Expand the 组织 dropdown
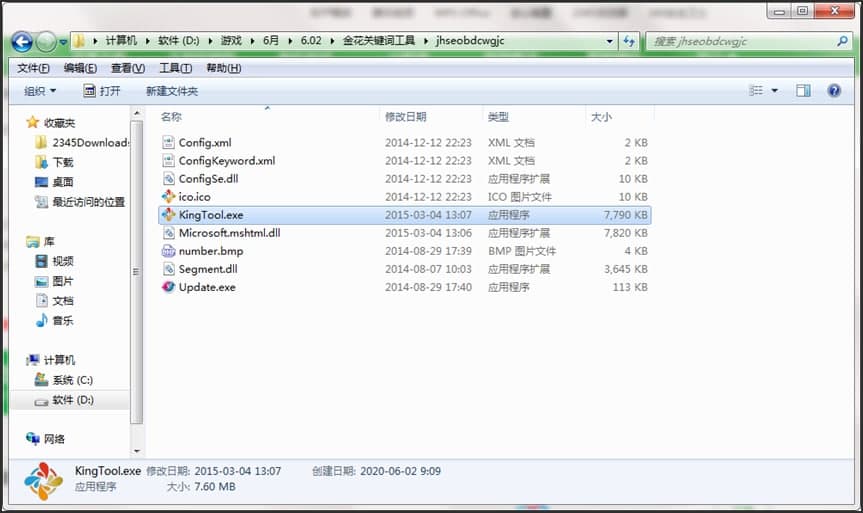Image resolution: width=863 pixels, height=513 pixels. pos(40,91)
